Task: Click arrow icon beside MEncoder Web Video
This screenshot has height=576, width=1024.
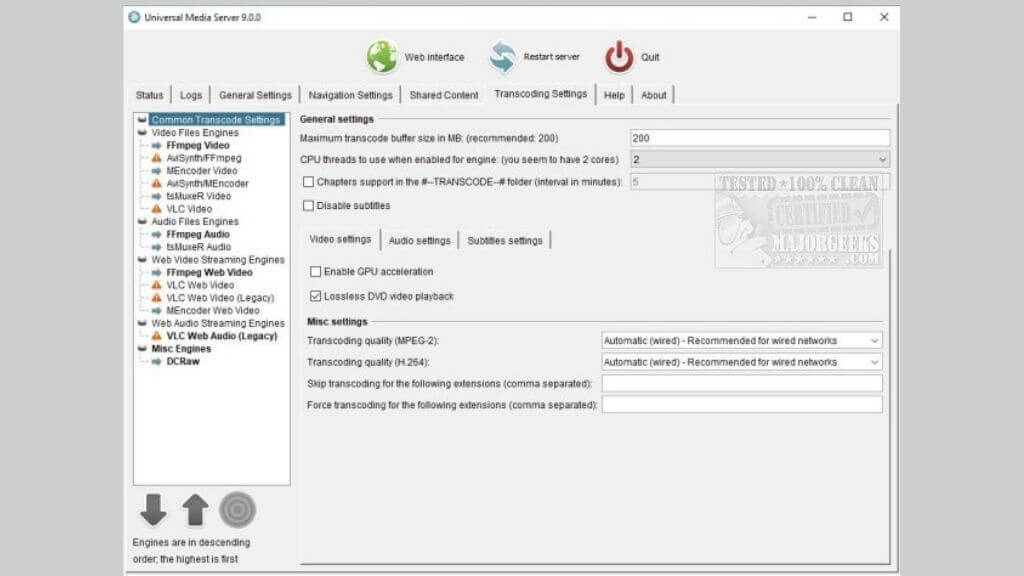Action: [x=157, y=311]
